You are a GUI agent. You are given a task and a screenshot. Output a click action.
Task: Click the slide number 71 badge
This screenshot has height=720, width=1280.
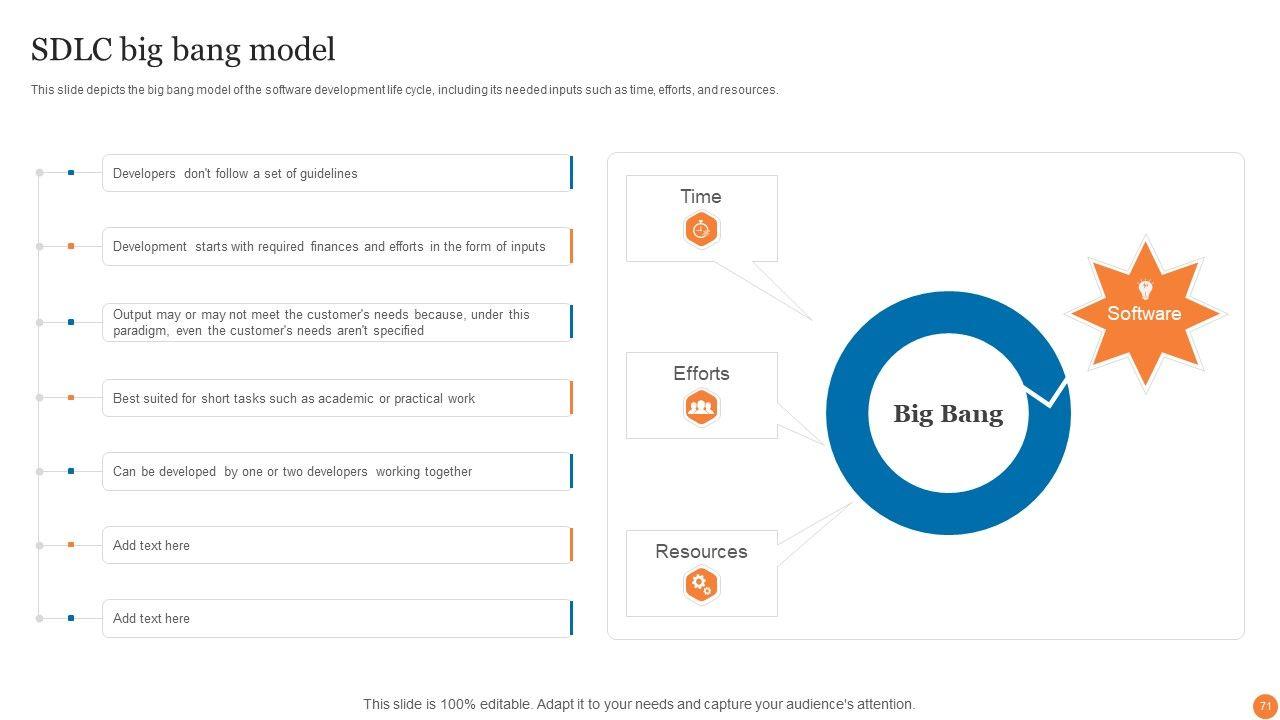pyautogui.click(x=1265, y=705)
